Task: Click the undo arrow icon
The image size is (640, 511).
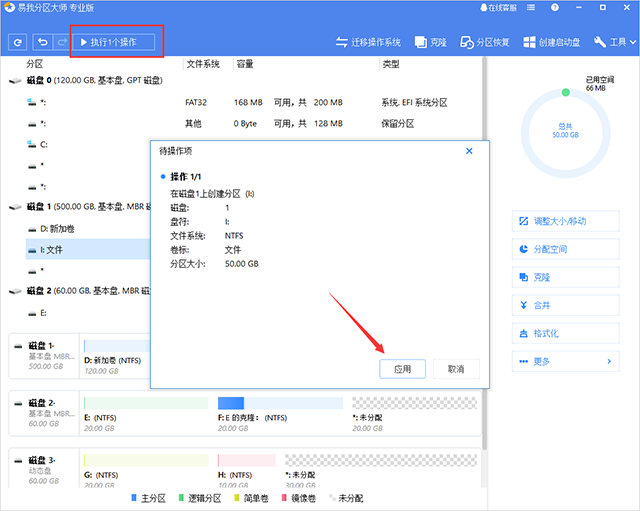Action: [x=43, y=43]
